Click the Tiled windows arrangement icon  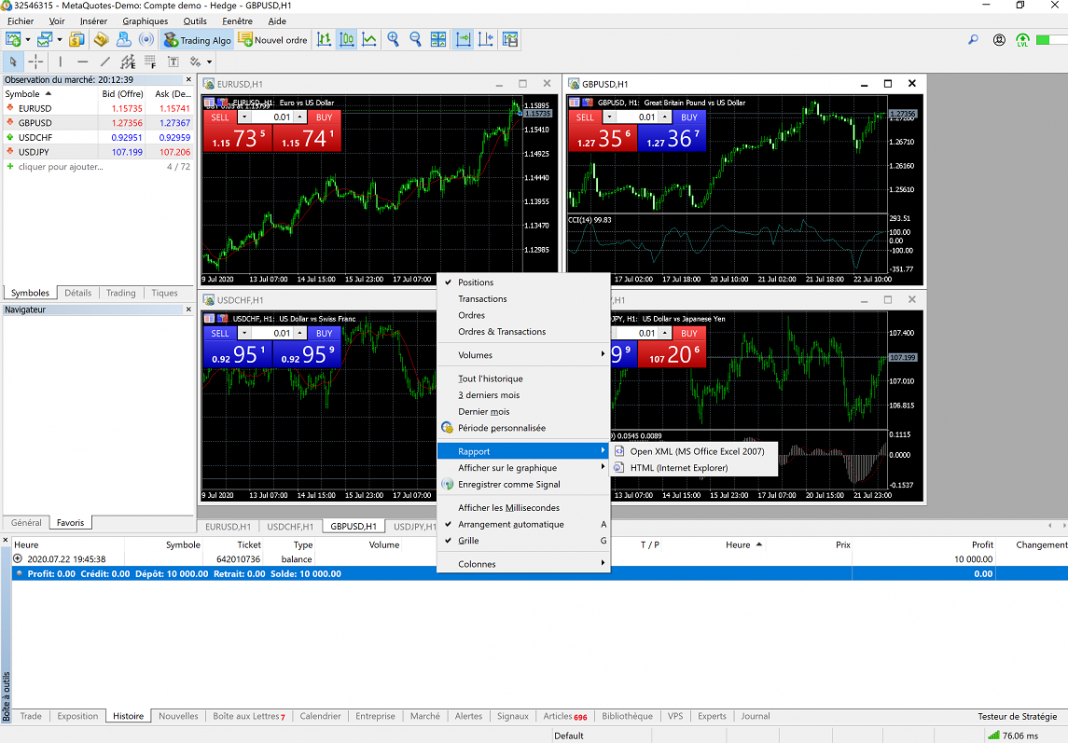pos(436,40)
